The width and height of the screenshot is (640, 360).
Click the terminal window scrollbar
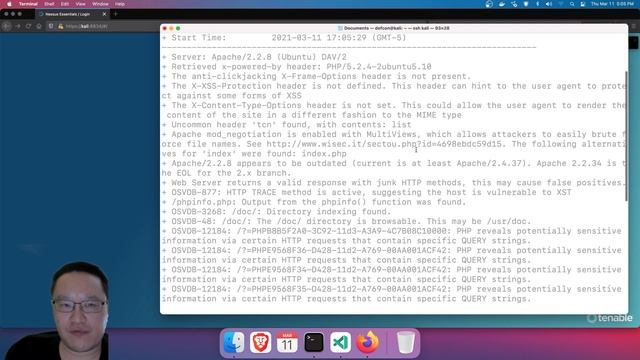point(626,136)
